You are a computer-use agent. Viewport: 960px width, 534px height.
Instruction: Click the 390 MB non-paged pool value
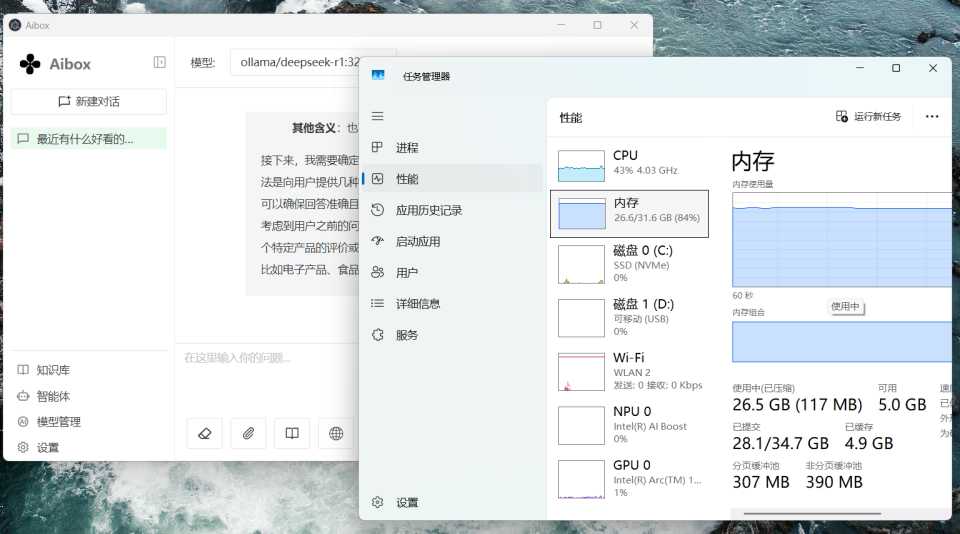pos(834,483)
